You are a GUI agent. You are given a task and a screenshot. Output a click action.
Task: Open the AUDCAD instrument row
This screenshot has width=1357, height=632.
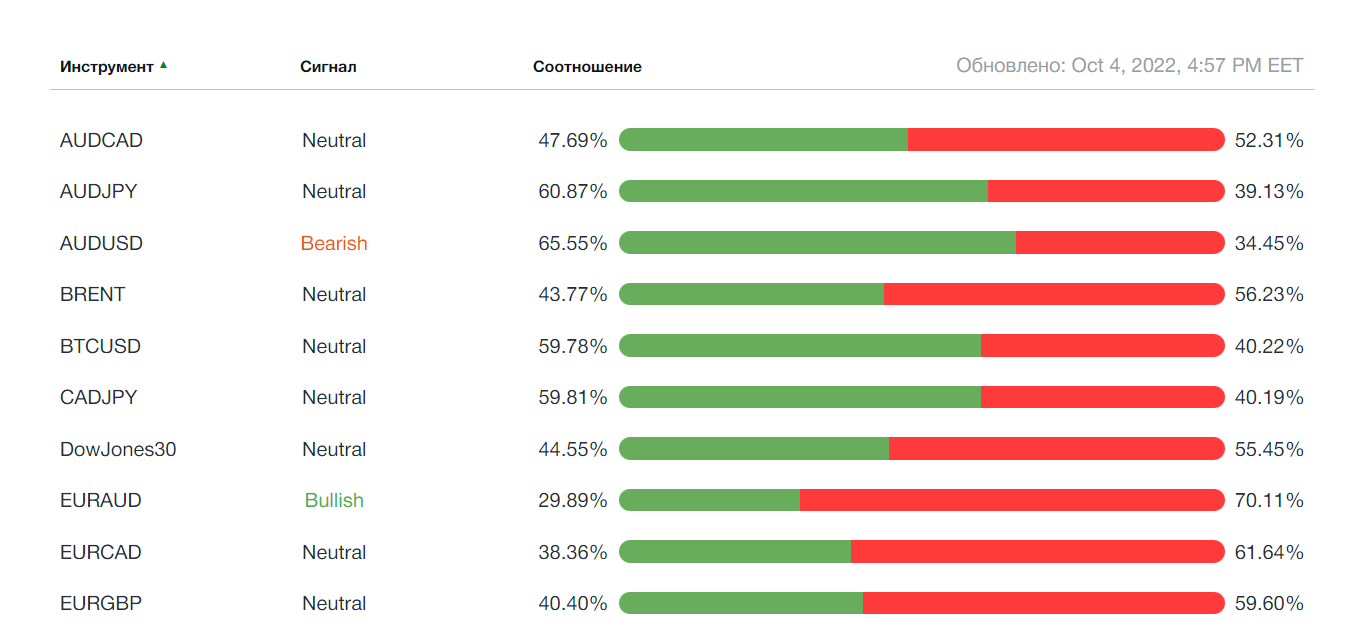[101, 141]
